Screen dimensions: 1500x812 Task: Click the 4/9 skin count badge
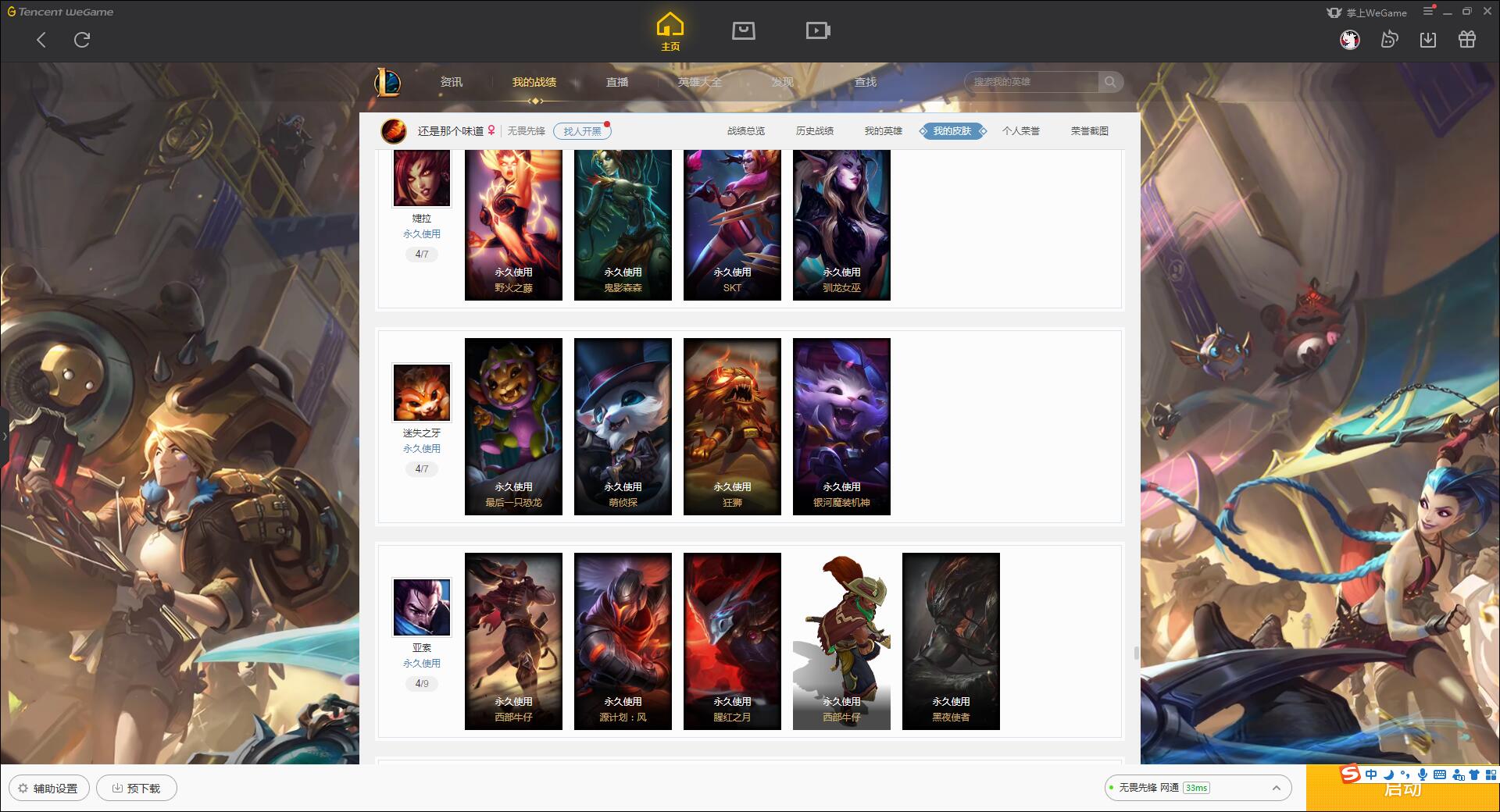point(422,684)
